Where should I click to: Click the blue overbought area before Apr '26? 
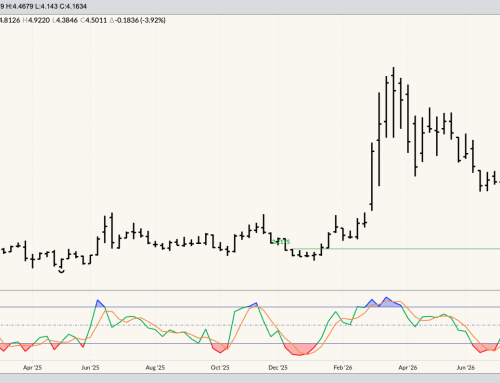point(387,302)
